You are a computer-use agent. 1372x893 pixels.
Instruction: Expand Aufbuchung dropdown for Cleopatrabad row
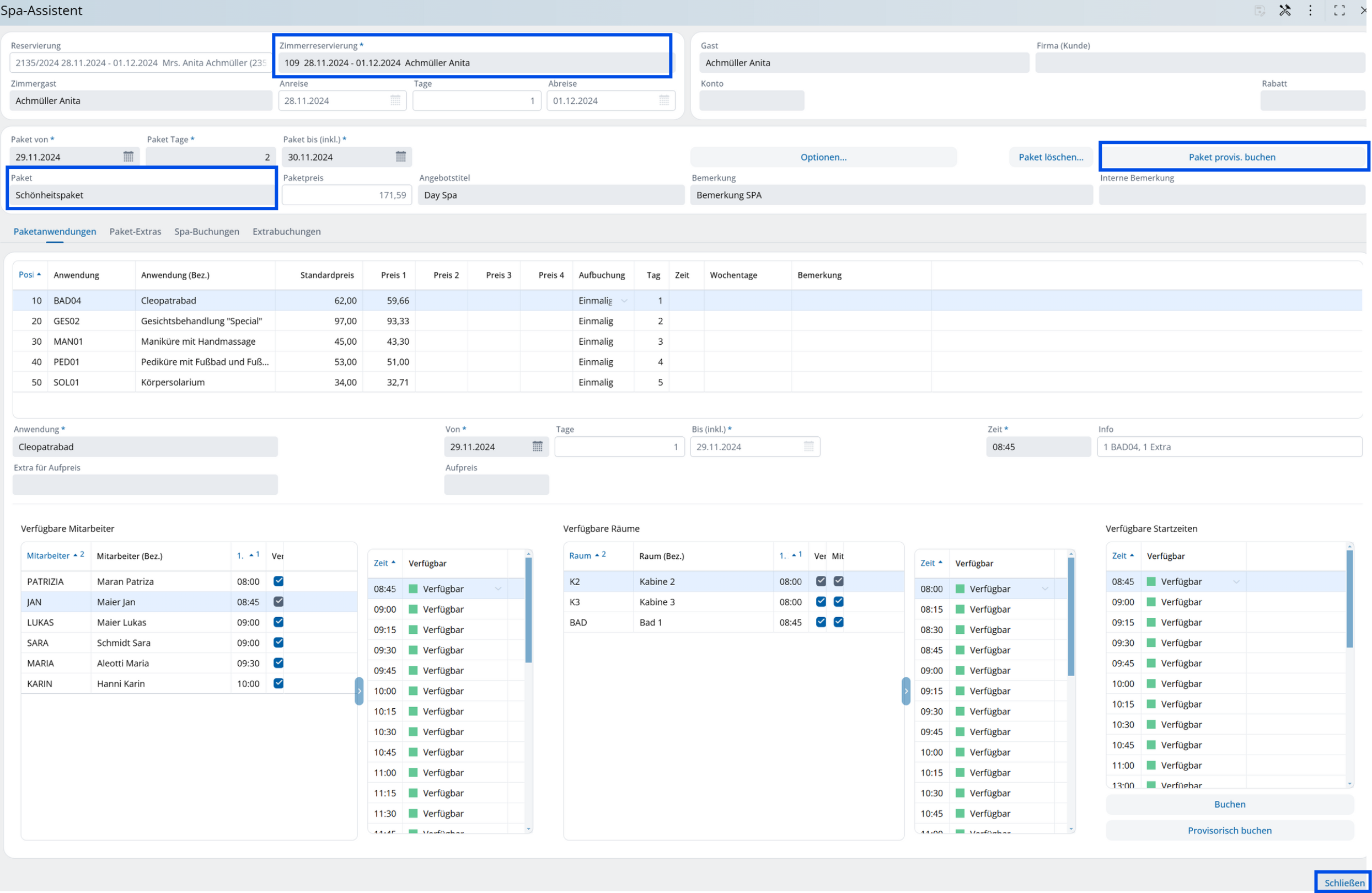(624, 301)
